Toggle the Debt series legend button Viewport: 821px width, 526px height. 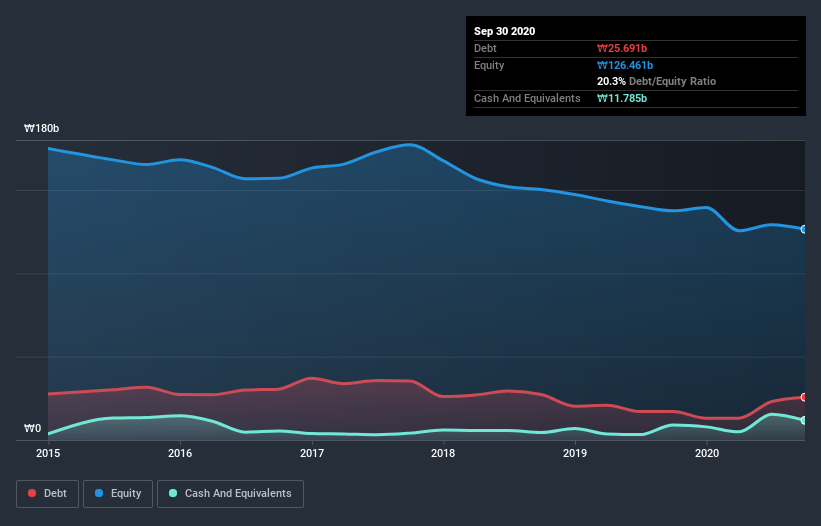48,494
